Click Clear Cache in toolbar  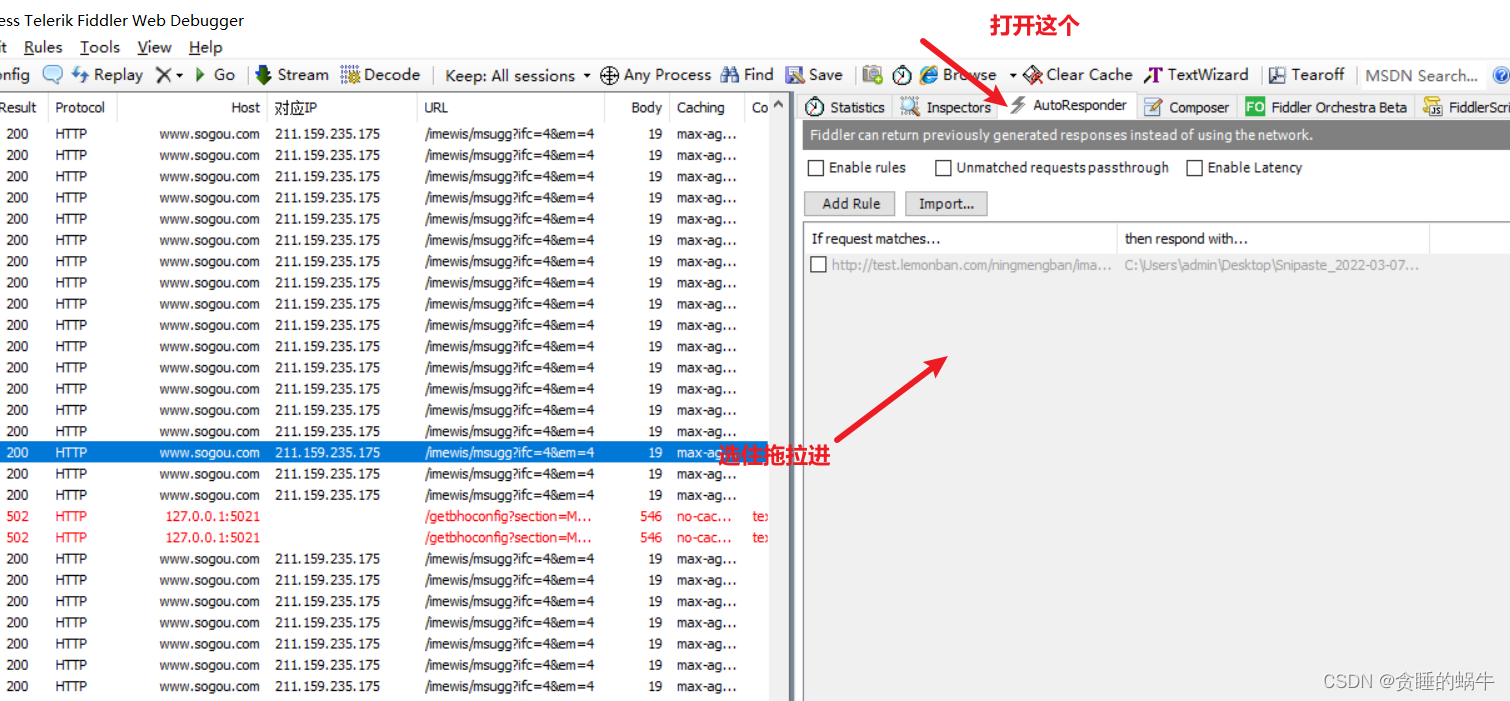pyautogui.click(x=1078, y=75)
